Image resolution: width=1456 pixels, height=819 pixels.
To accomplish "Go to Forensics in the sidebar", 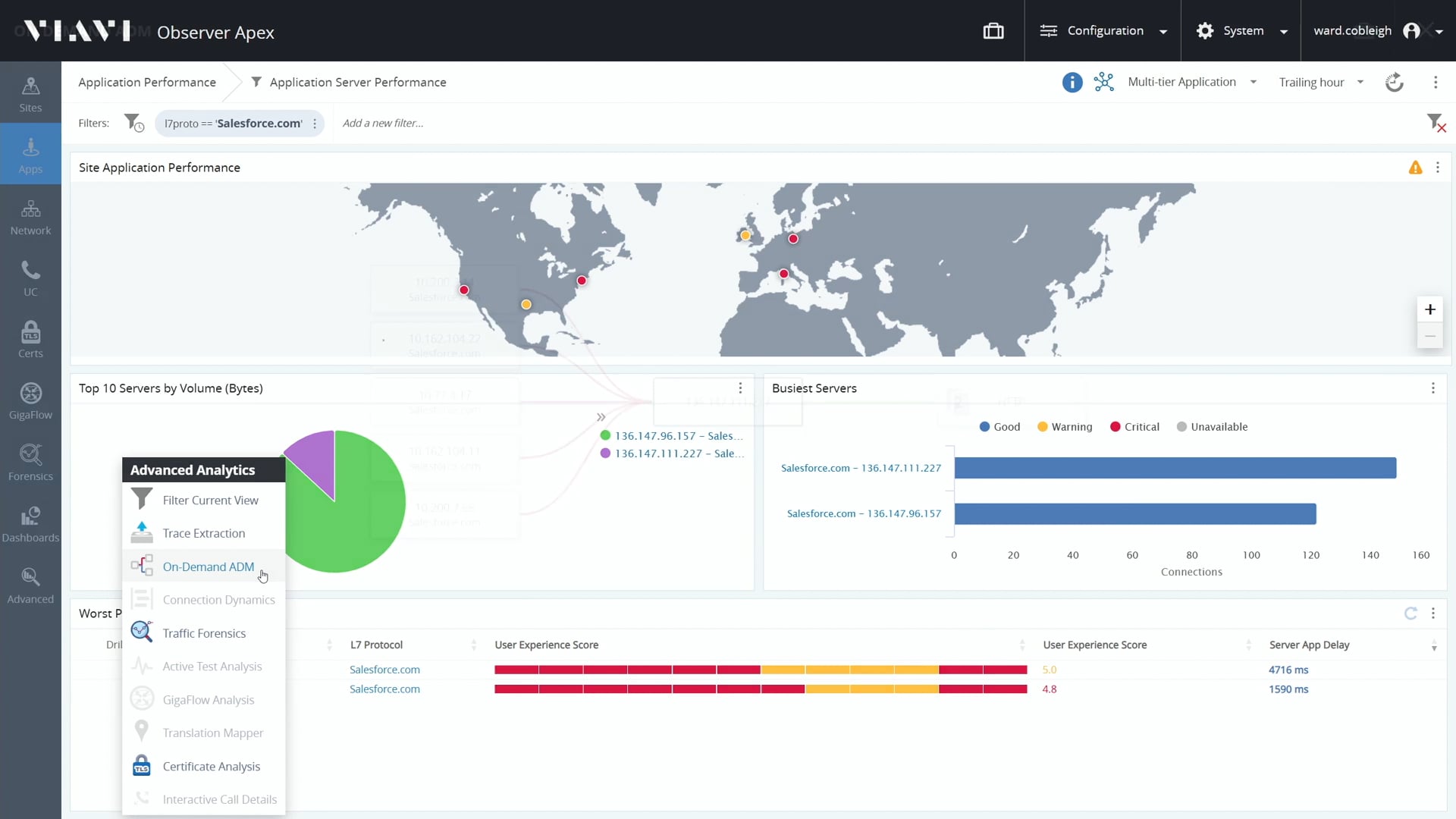I will click(x=30, y=462).
